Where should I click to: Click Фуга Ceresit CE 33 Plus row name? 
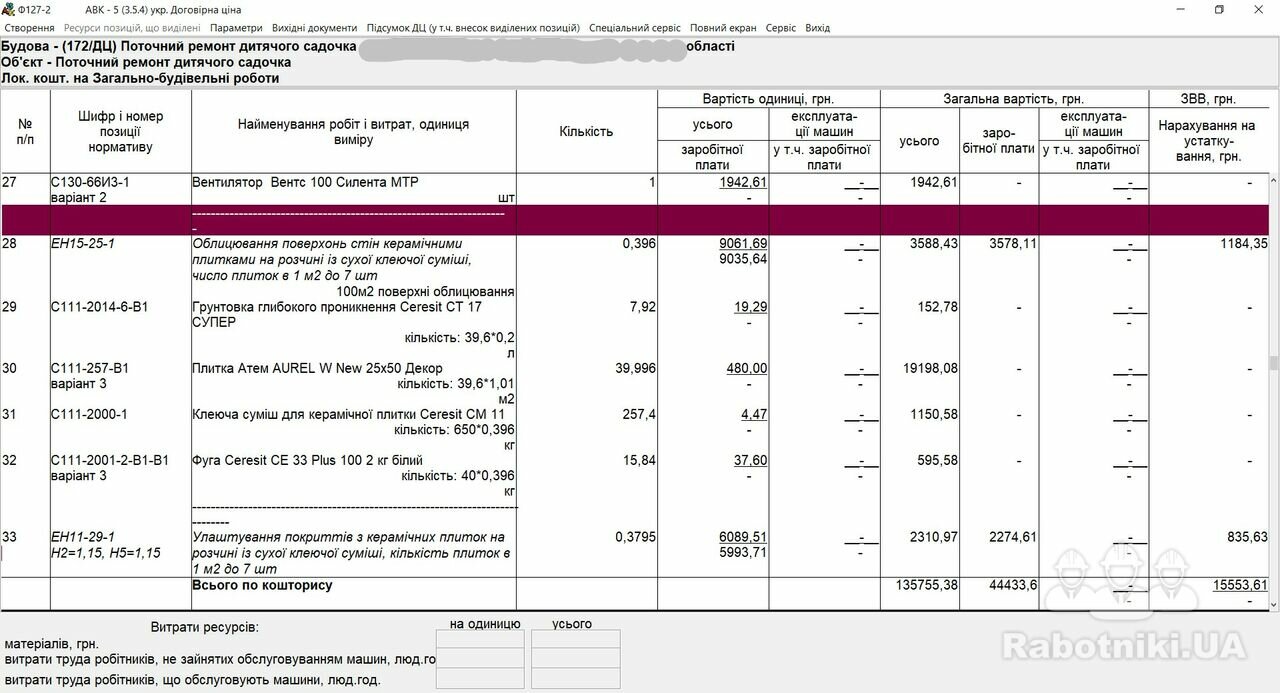[307, 460]
